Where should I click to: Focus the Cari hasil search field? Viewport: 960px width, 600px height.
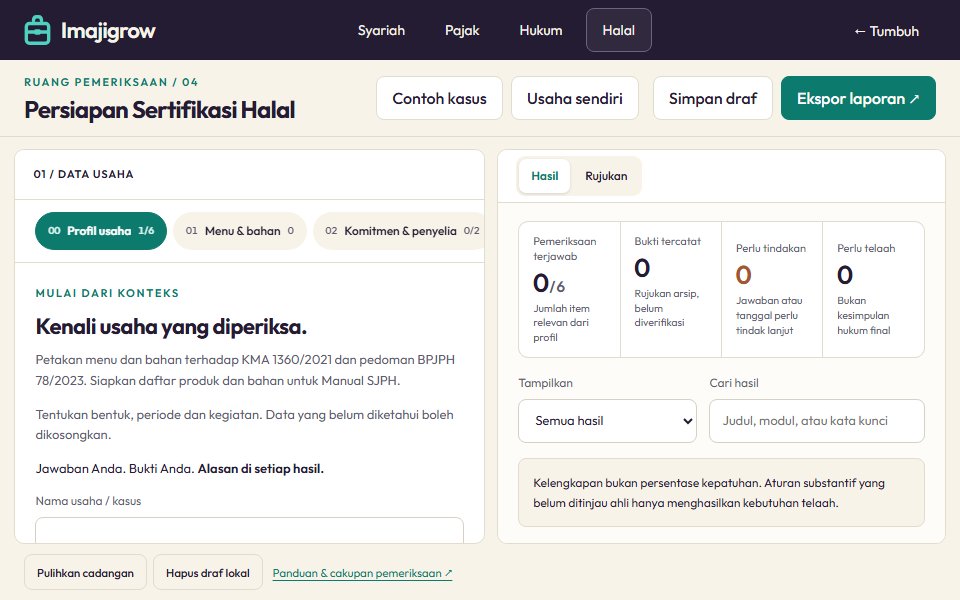[x=816, y=421]
